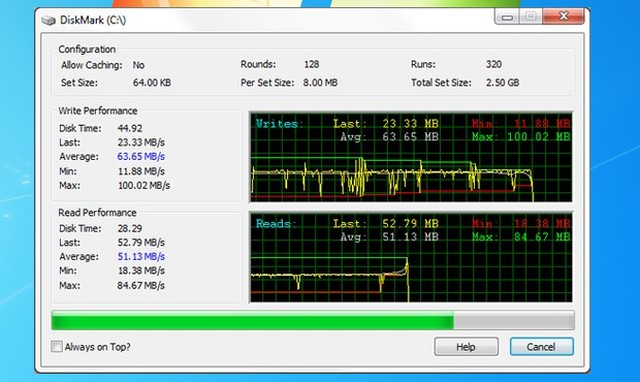The width and height of the screenshot is (640, 382).
Task: Click the Total Set Size value 2.50 GB
Action: [502, 82]
